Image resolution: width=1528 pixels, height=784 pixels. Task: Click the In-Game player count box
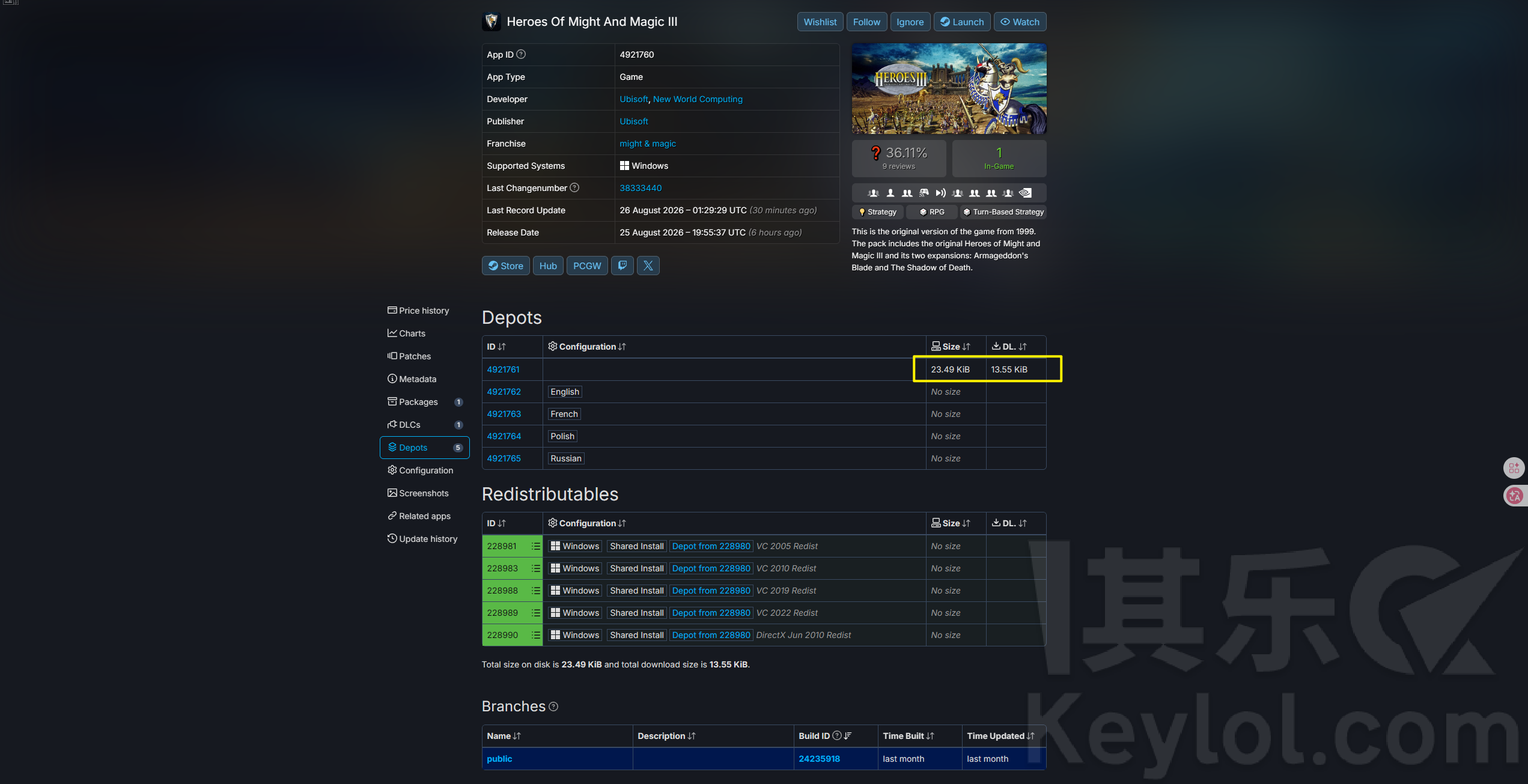click(999, 158)
